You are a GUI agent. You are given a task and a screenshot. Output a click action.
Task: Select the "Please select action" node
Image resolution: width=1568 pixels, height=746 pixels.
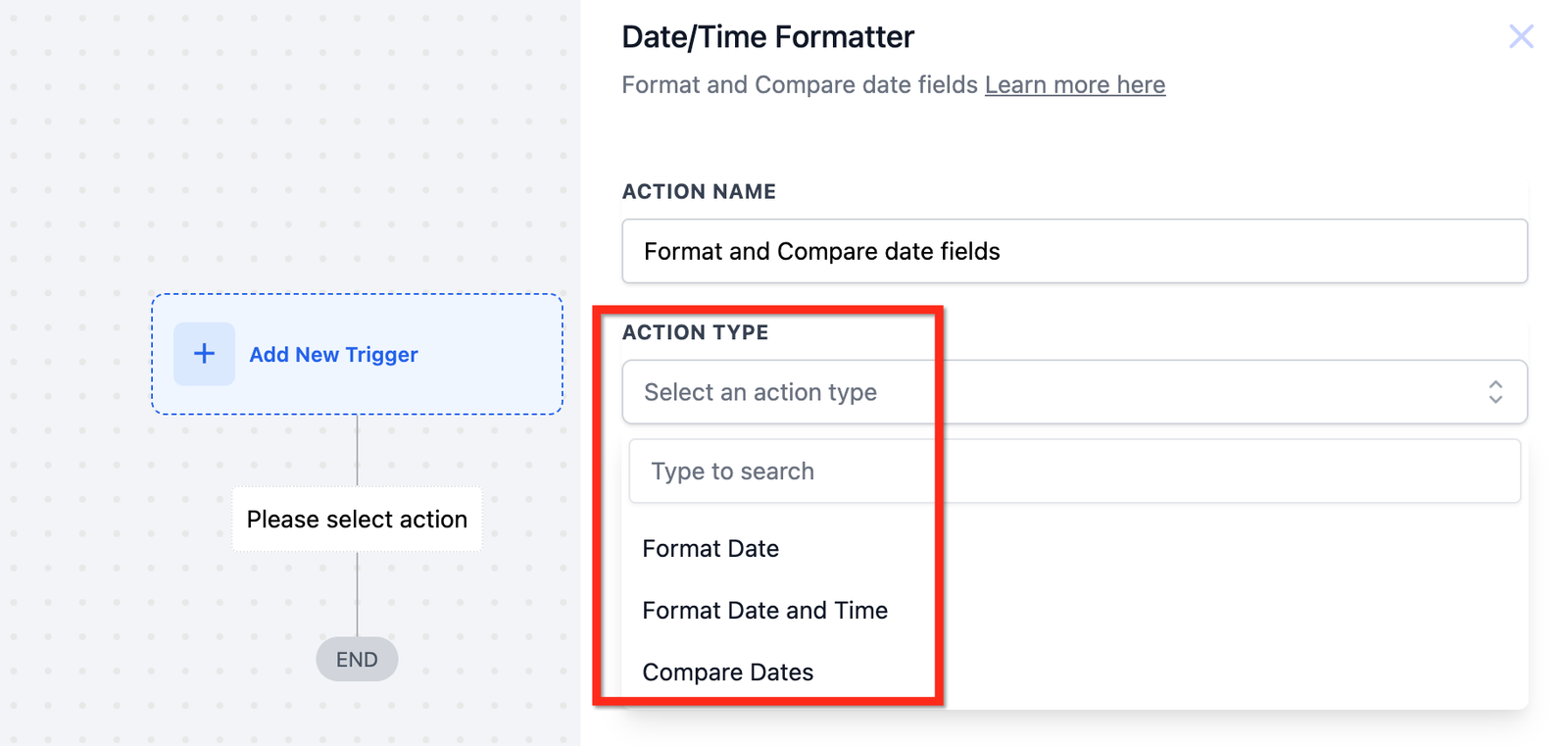tap(357, 520)
